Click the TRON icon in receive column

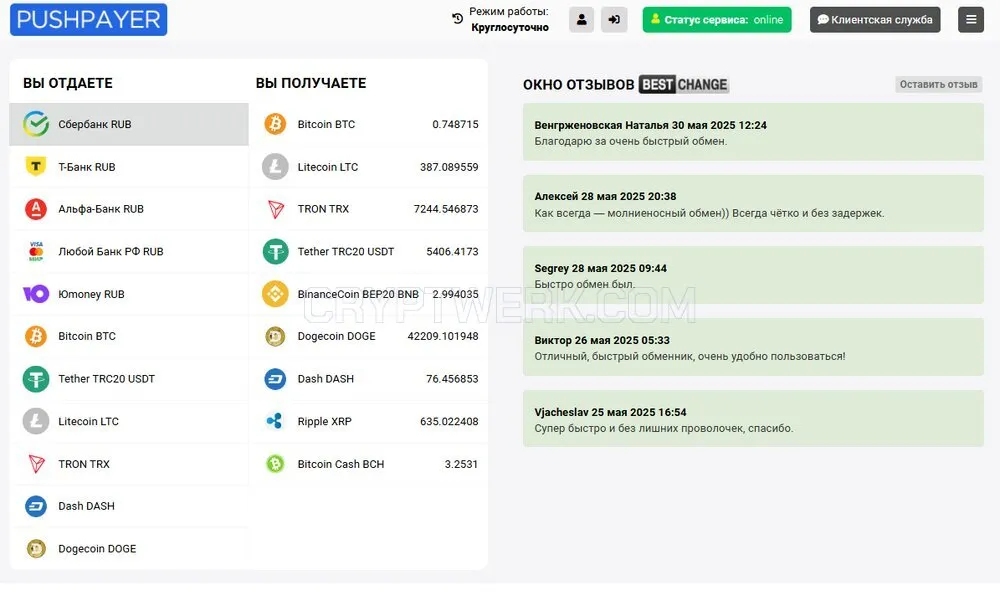point(276,209)
